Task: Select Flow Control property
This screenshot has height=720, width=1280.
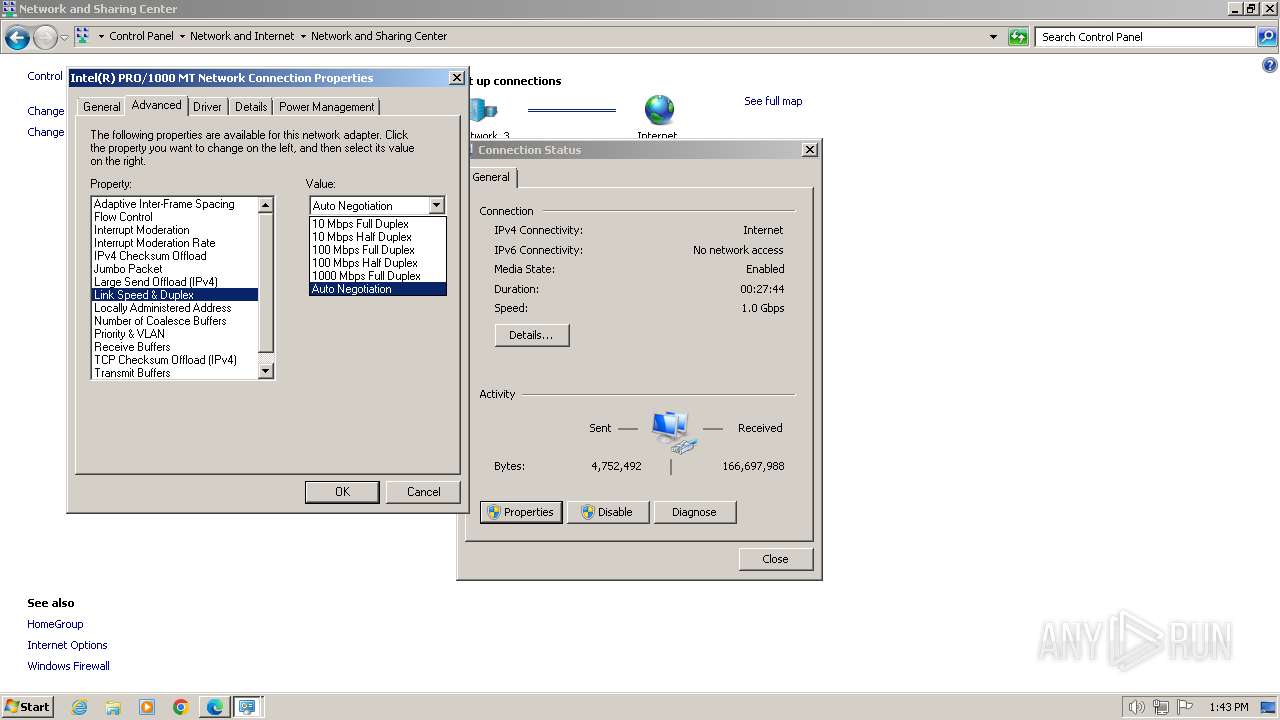Action: point(175,217)
